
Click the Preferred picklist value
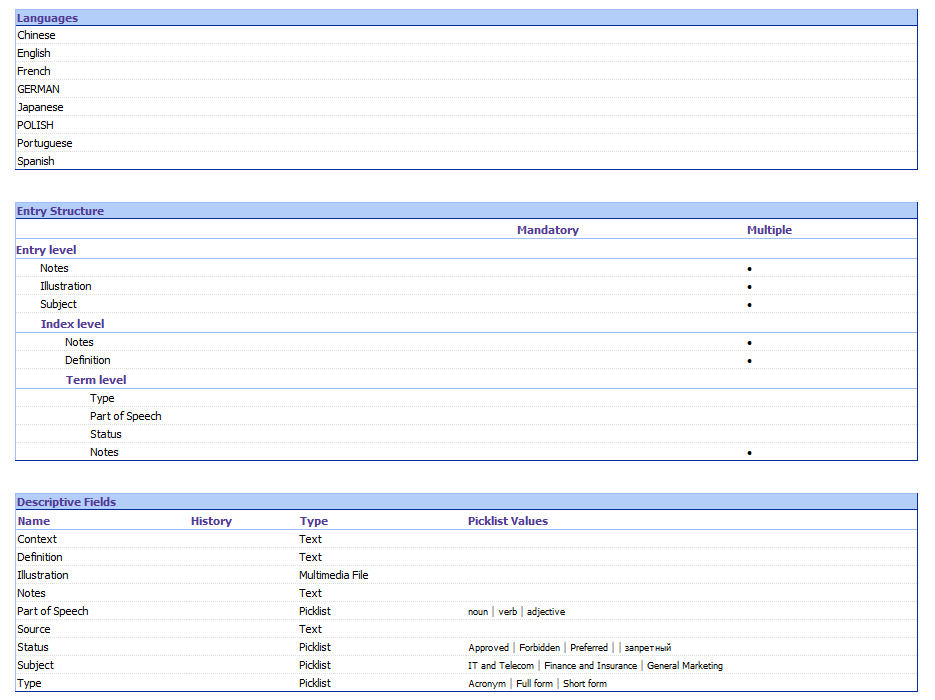589,648
